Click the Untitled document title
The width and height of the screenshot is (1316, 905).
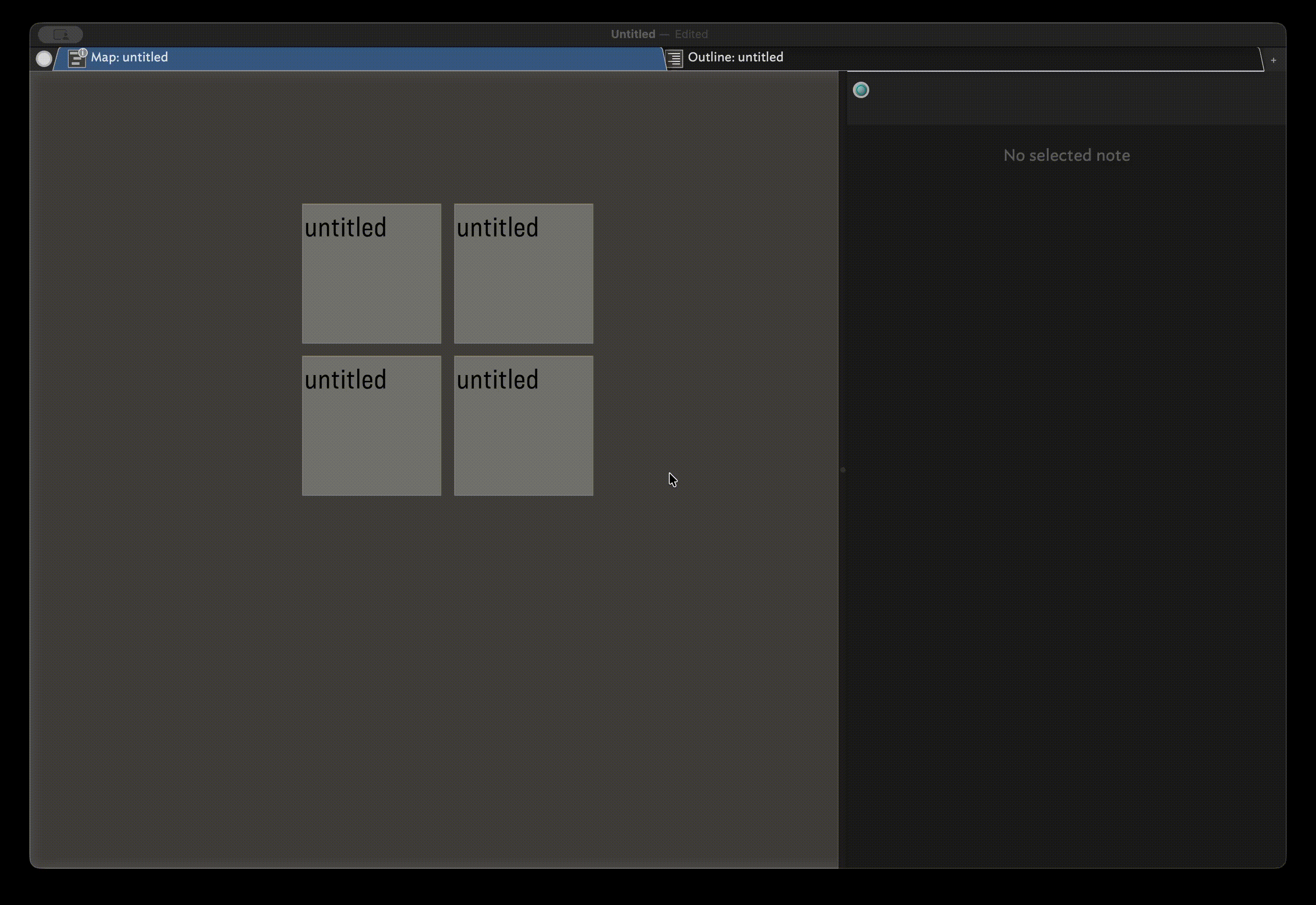633,34
